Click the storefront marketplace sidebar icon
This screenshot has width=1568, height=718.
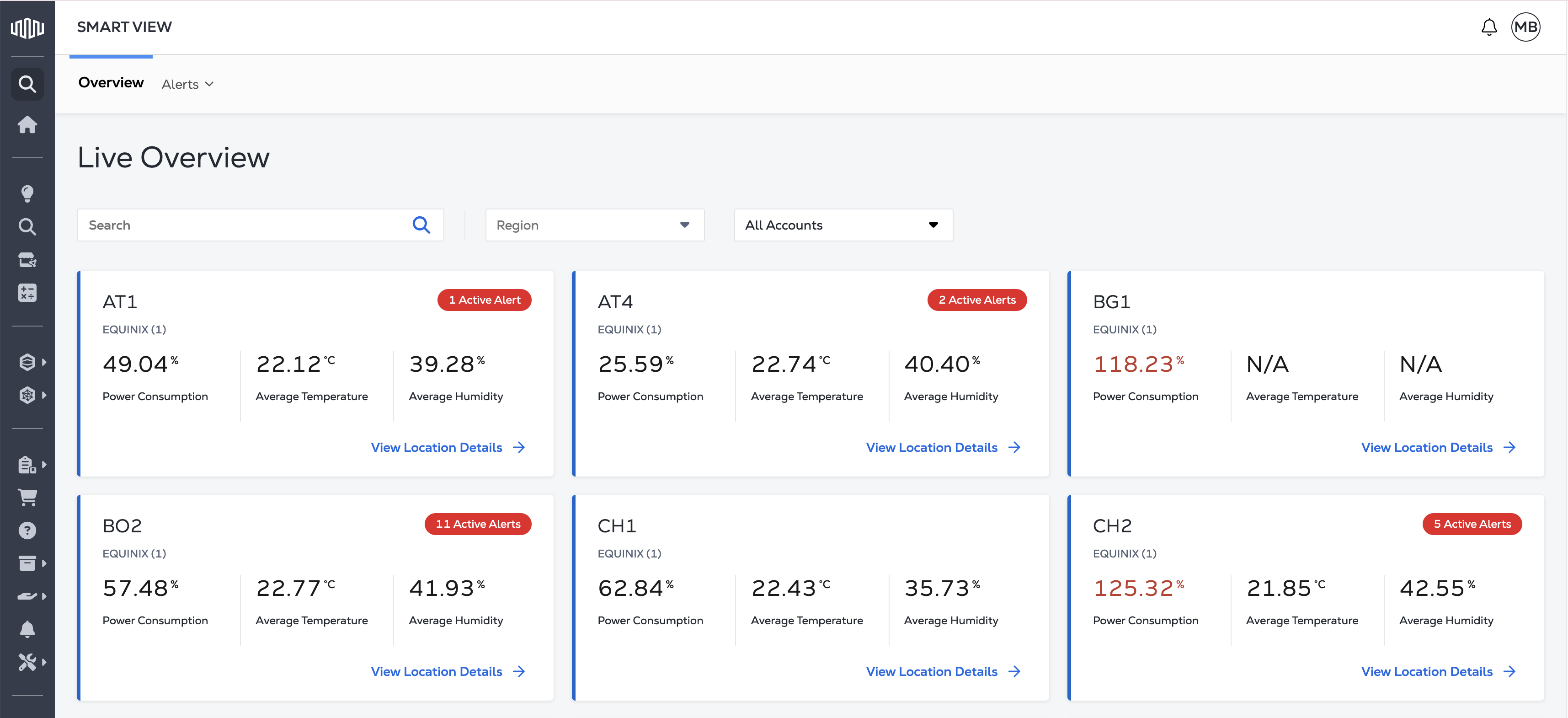pyautogui.click(x=27, y=260)
